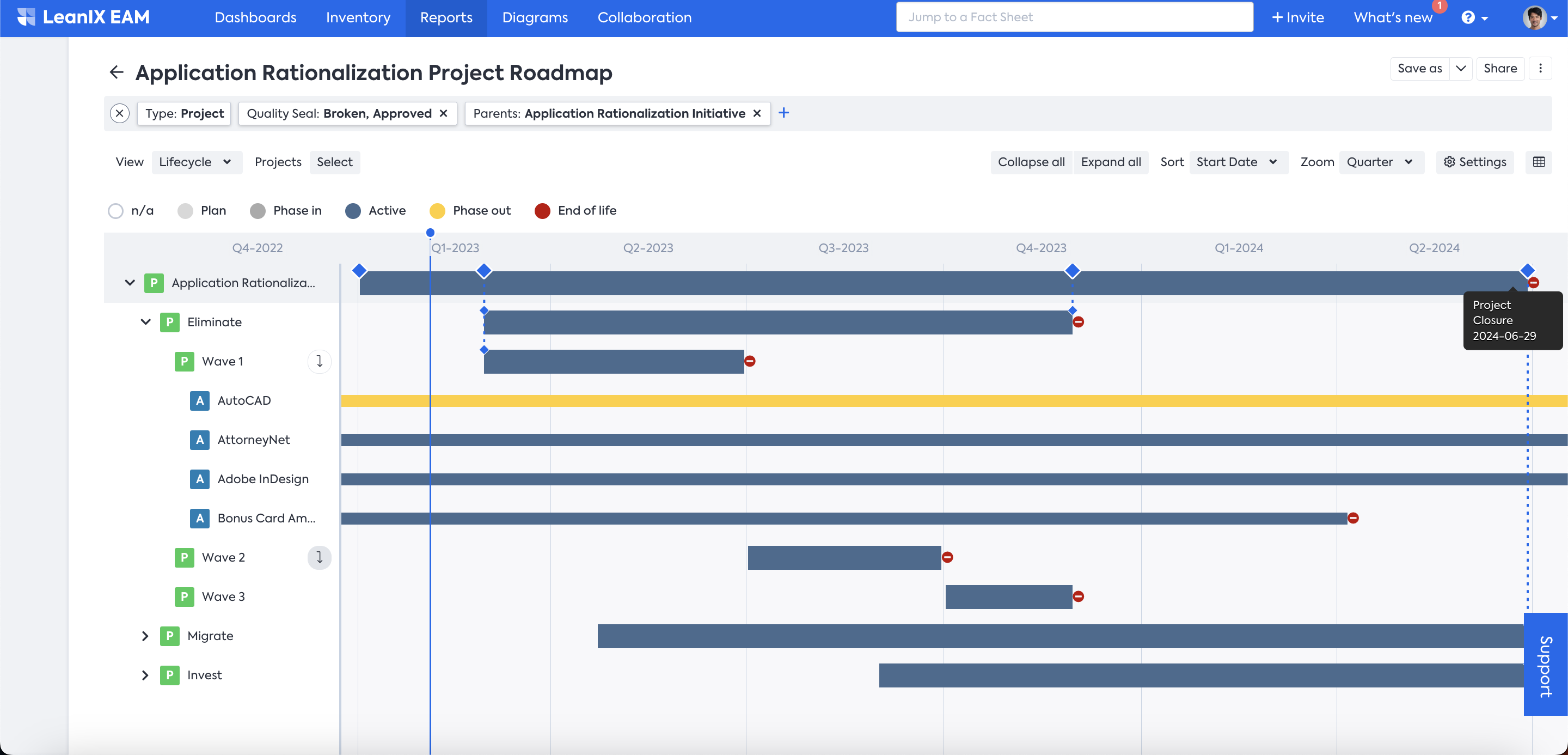Expand the Migrate project row

[x=145, y=636]
